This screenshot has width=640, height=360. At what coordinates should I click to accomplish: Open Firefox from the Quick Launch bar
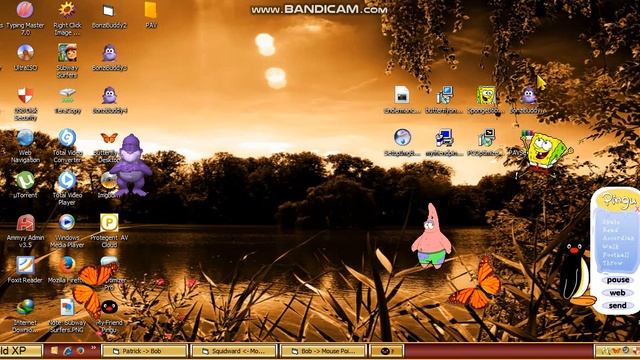coord(80,351)
